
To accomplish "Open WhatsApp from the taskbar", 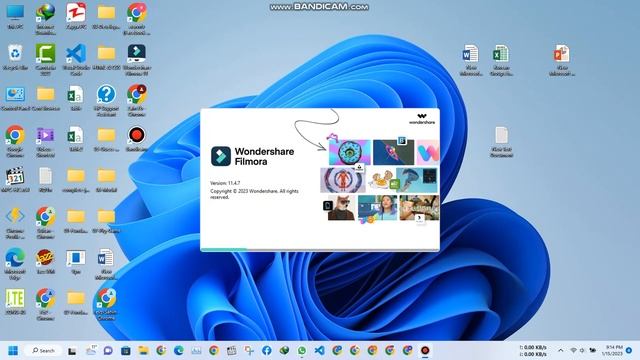I will [x=302, y=351].
